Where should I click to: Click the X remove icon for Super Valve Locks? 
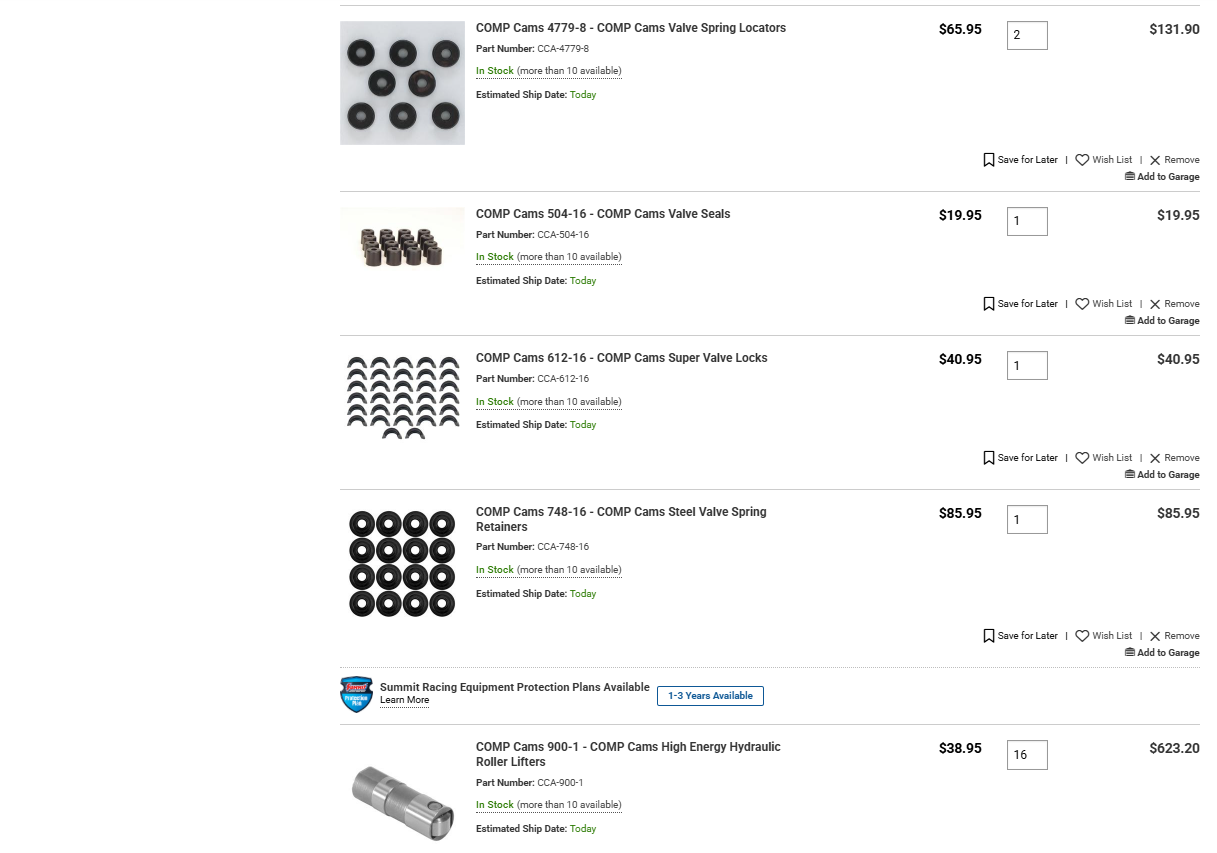[1155, 458]
